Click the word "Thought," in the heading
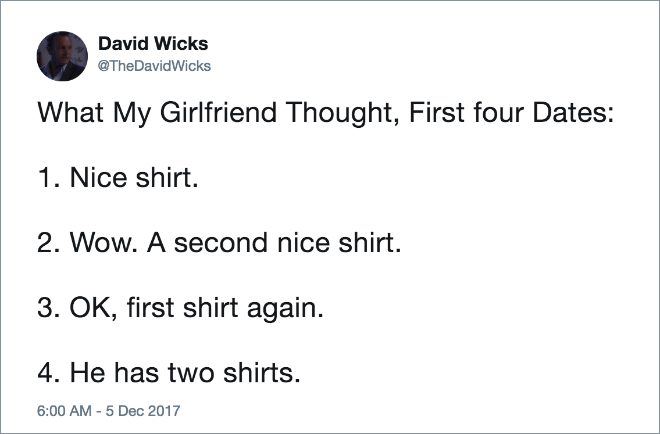This screenshot has height=434, width=660. (x=342, y=113)
